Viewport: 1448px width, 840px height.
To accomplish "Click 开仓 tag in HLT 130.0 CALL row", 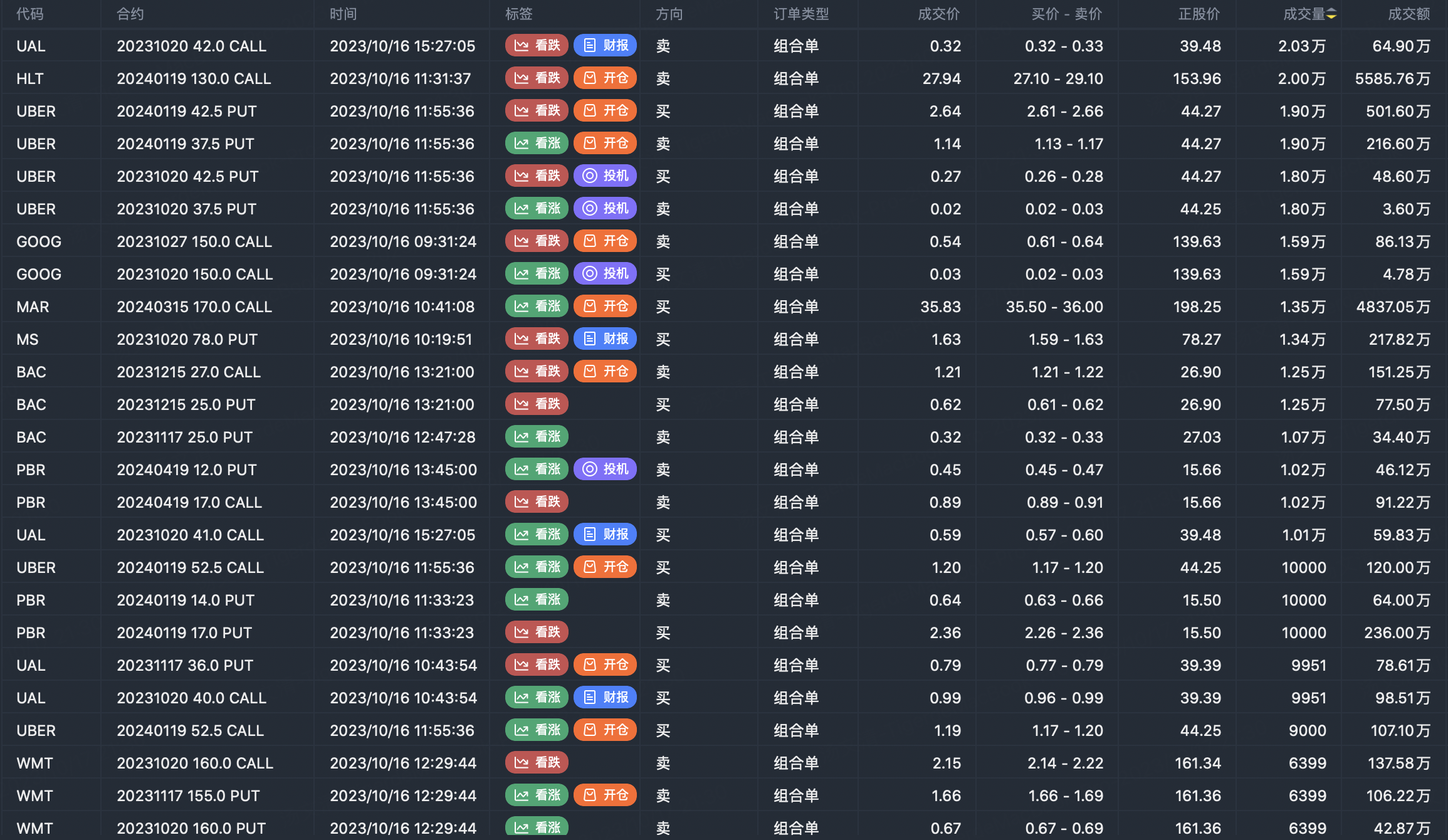I will pos(605,78).
